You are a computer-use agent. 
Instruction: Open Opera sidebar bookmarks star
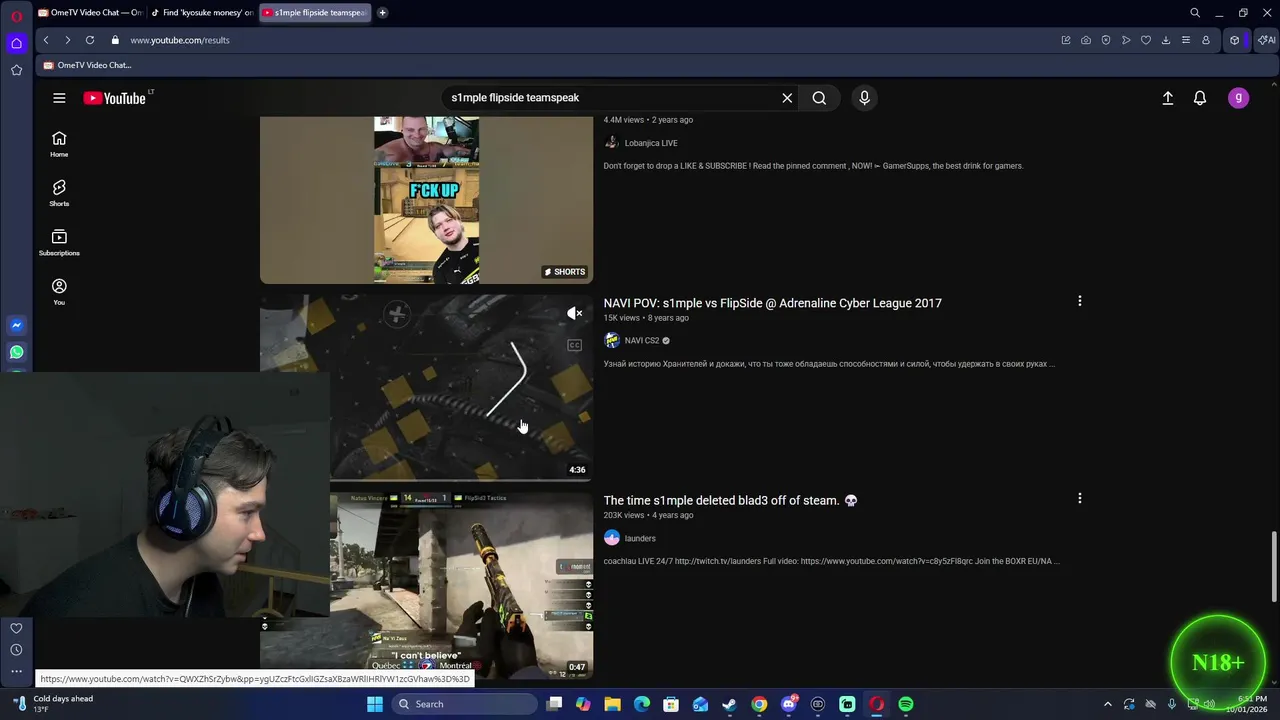[16, 70]
